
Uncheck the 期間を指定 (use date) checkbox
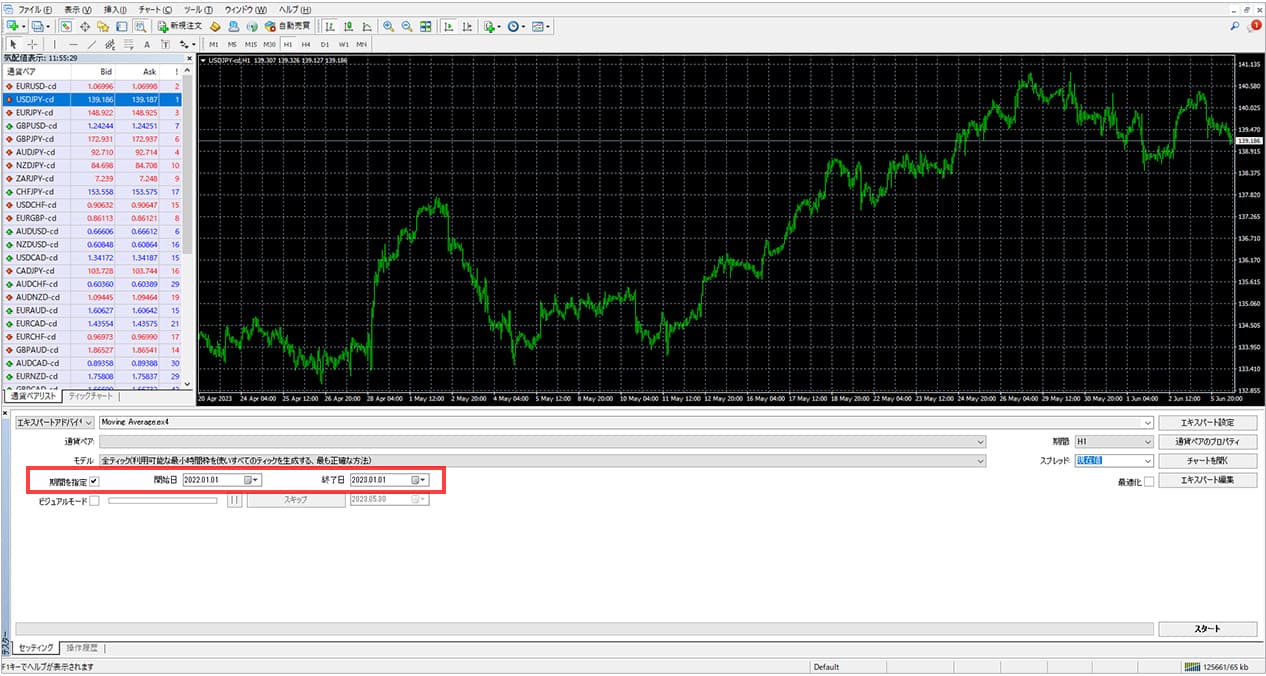(94, 481)
